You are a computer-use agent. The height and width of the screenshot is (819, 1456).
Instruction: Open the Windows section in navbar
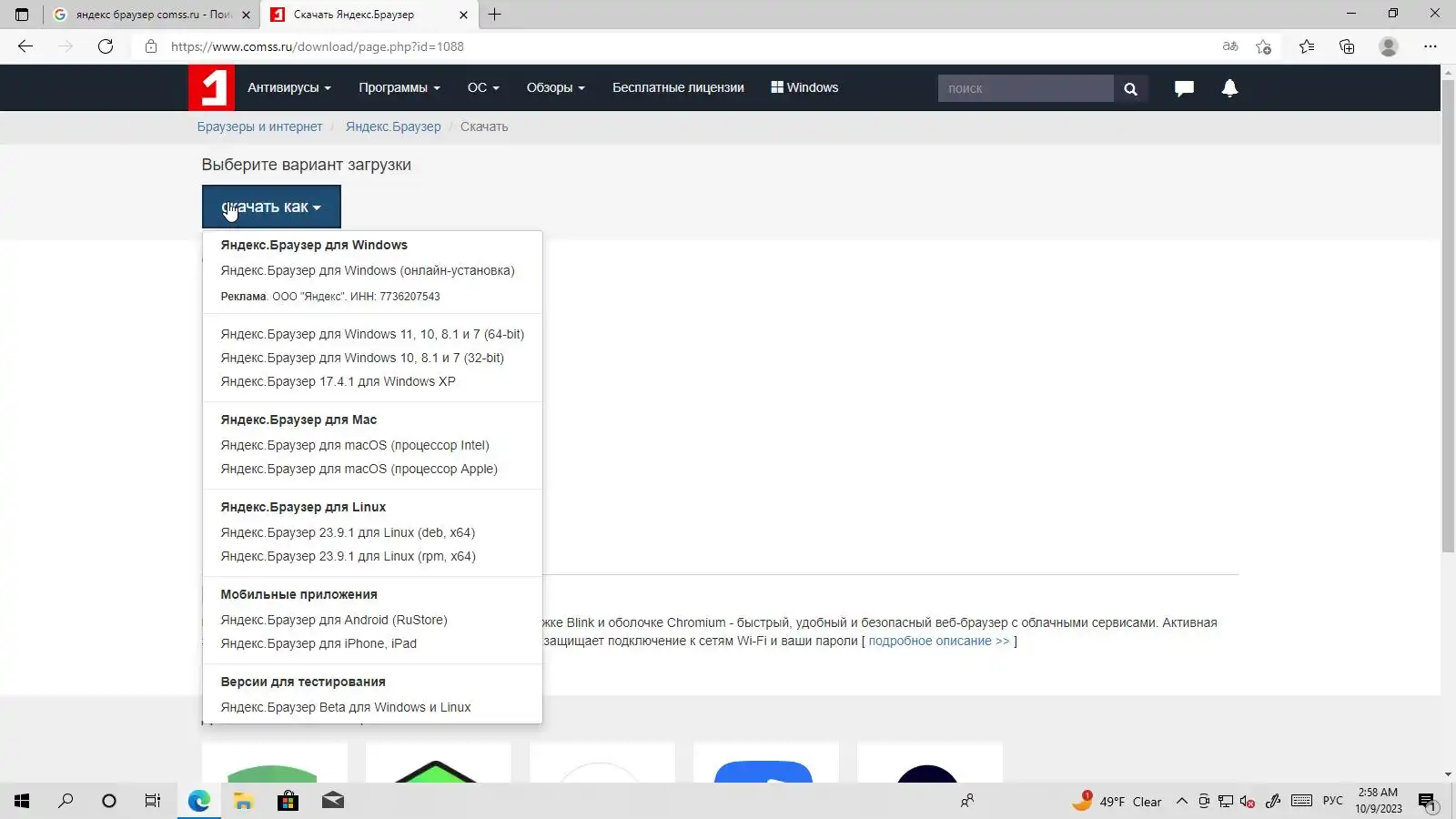[804, 87]
